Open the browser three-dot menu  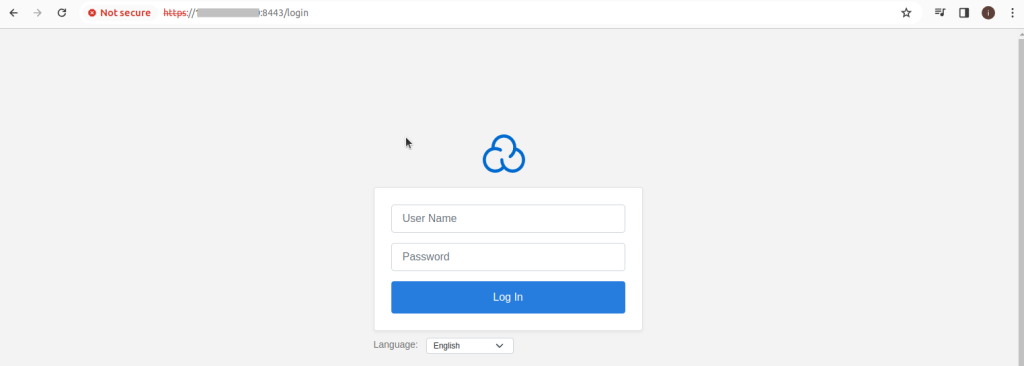(1012, 13)
